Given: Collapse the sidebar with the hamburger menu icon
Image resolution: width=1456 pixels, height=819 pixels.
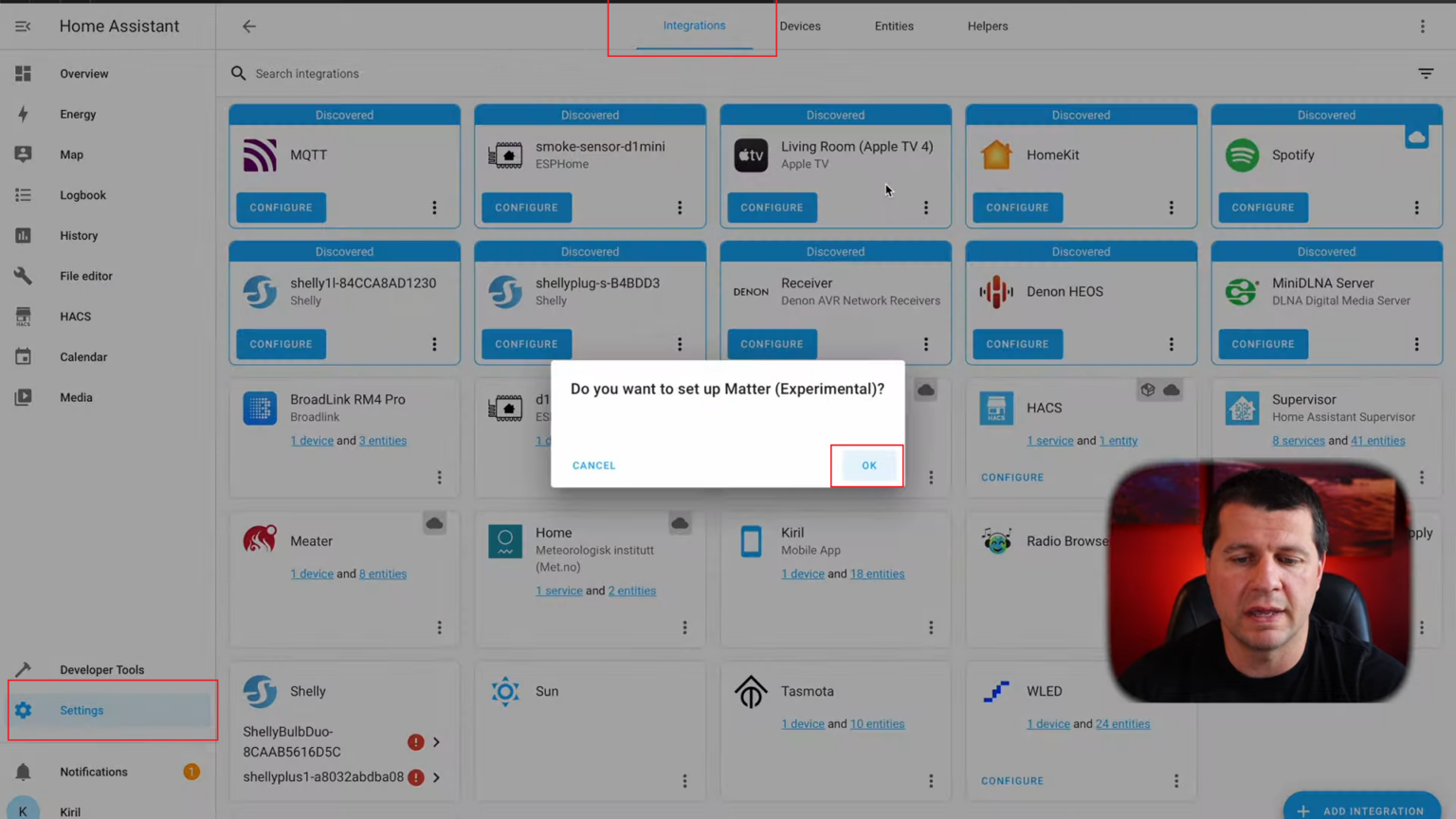Looking at the screenshot, I should [23, 27].
